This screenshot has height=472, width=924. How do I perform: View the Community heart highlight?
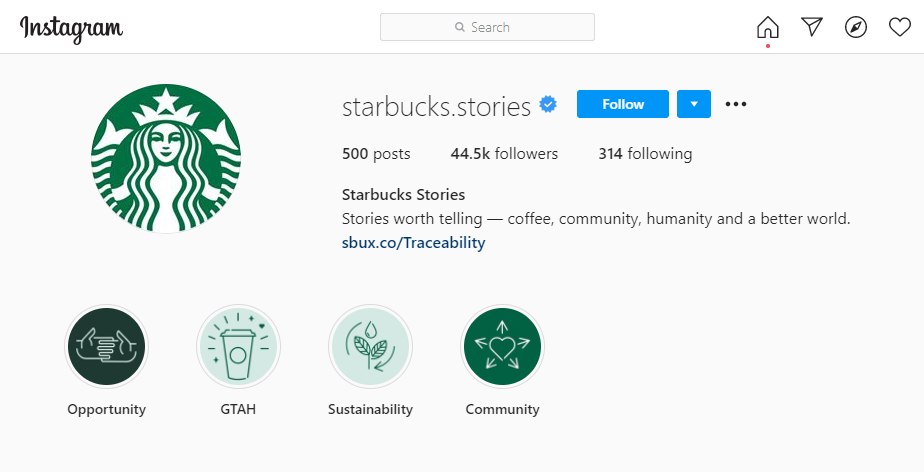coord(503,346)
